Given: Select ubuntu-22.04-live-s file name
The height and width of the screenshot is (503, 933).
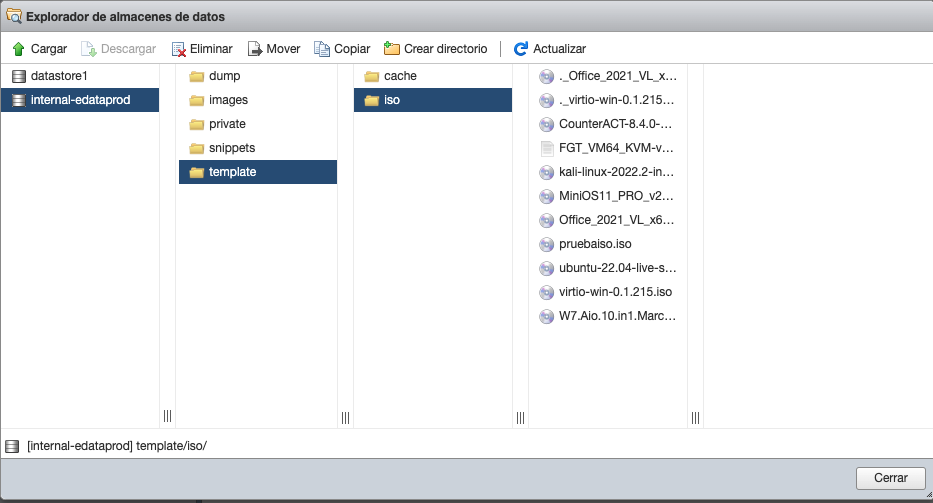Looking at the screenshot, I should [x=618, y=268].
